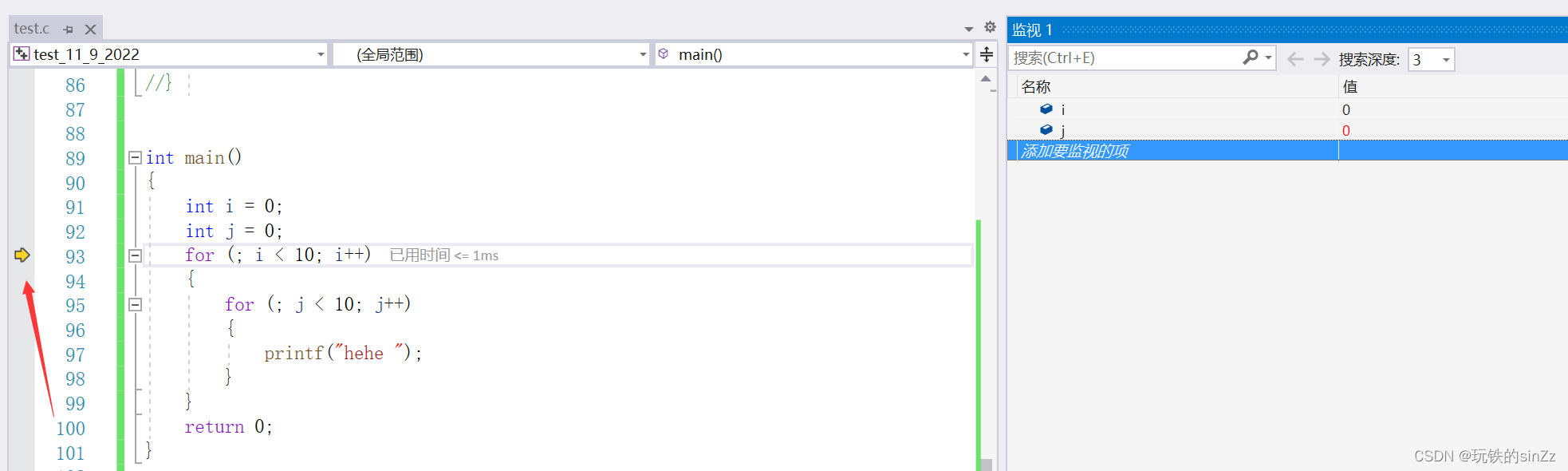1568x471 pixels.
Task: Go to next search result arrow
Action: click(1322, 59)
